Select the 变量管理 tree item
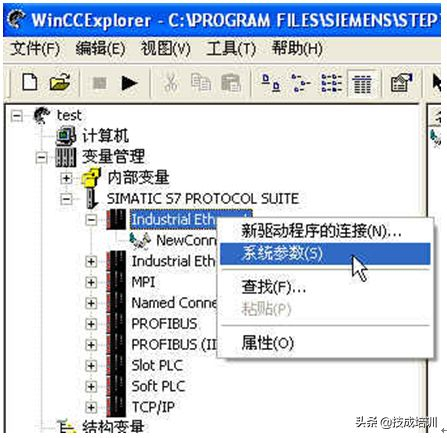The width and height of the screenshot is (447, 438). [113, 157]
